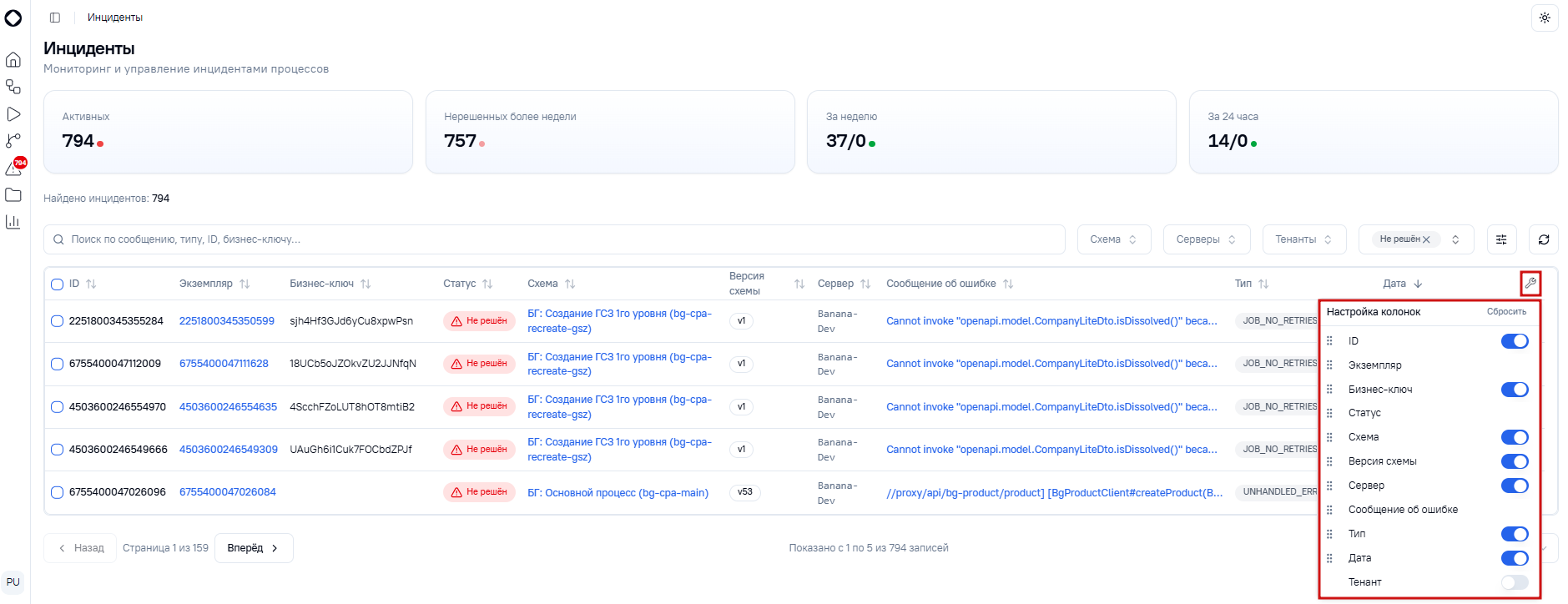This screenshot has width=1568, height=604.
Task: Click Инциденты breadcrumb
Action: click(115, 18)
